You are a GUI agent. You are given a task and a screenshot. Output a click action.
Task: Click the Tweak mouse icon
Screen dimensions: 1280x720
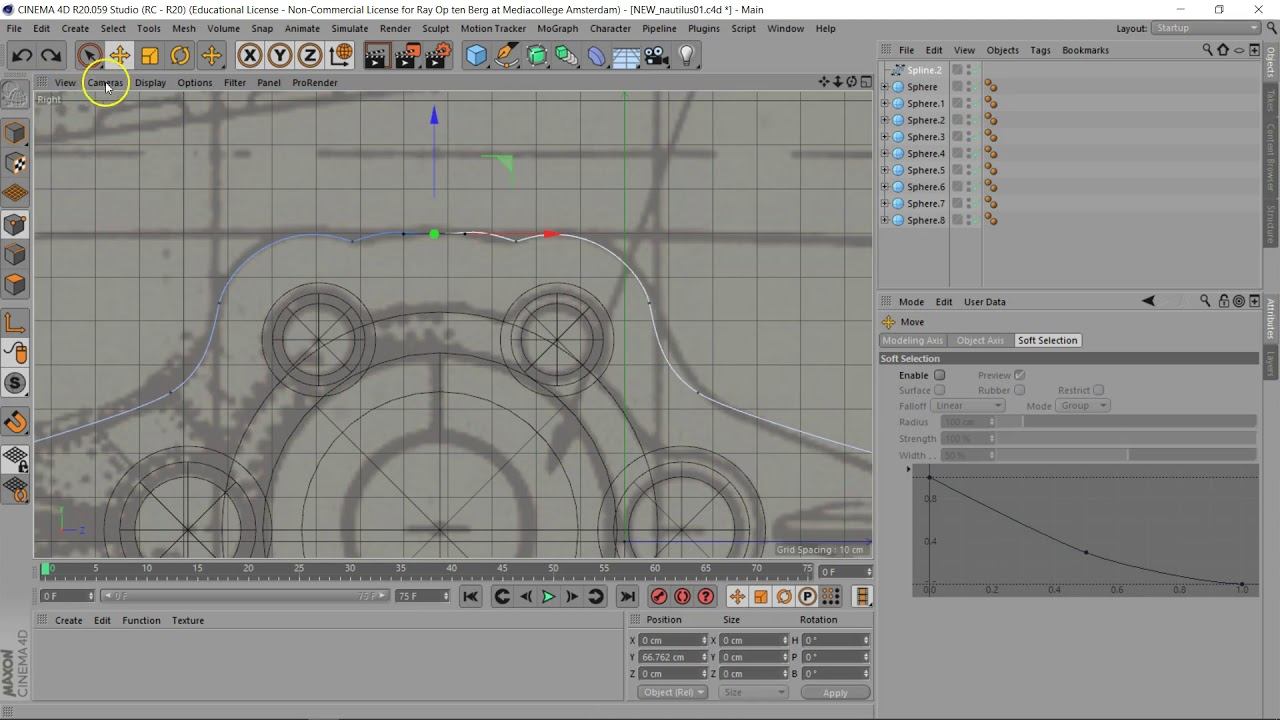click(15, 353)
